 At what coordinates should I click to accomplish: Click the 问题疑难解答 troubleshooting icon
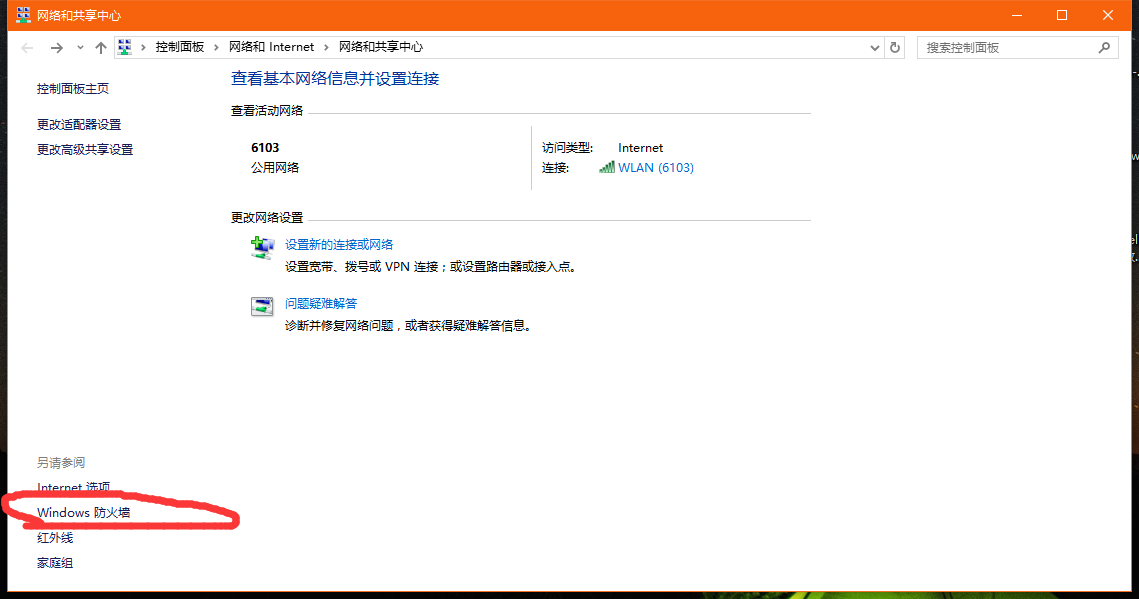(x=261, y=306)
